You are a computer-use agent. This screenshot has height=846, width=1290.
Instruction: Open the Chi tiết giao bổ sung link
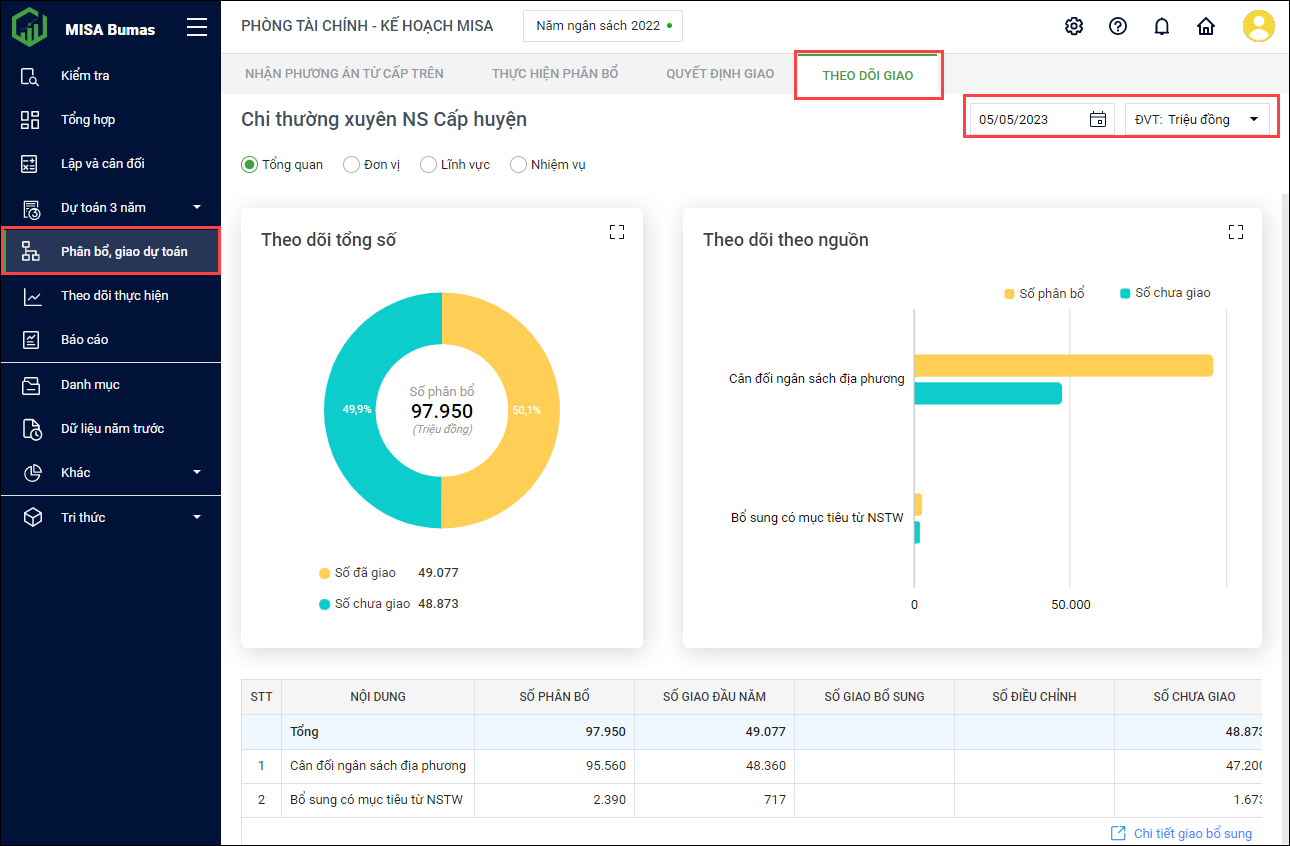tap(1191, 833)
